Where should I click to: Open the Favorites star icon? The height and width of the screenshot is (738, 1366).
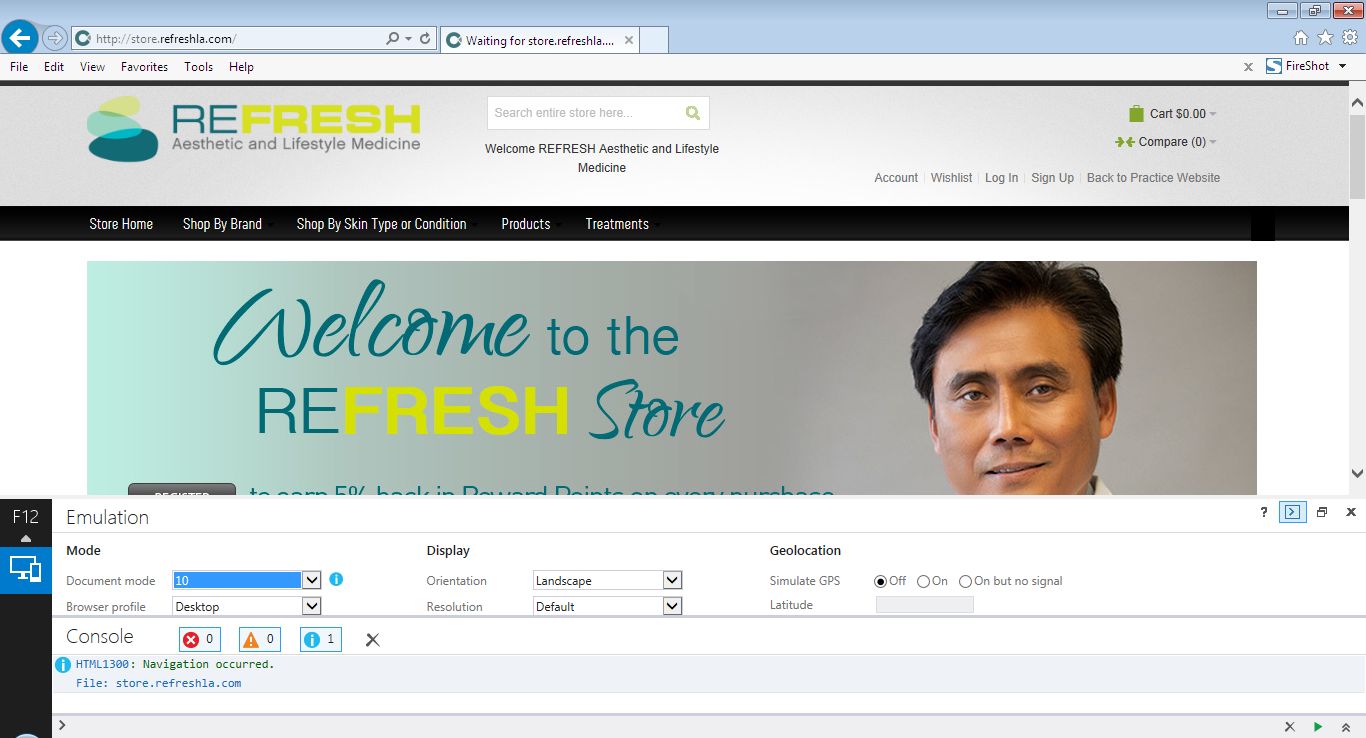(1325, 38)
